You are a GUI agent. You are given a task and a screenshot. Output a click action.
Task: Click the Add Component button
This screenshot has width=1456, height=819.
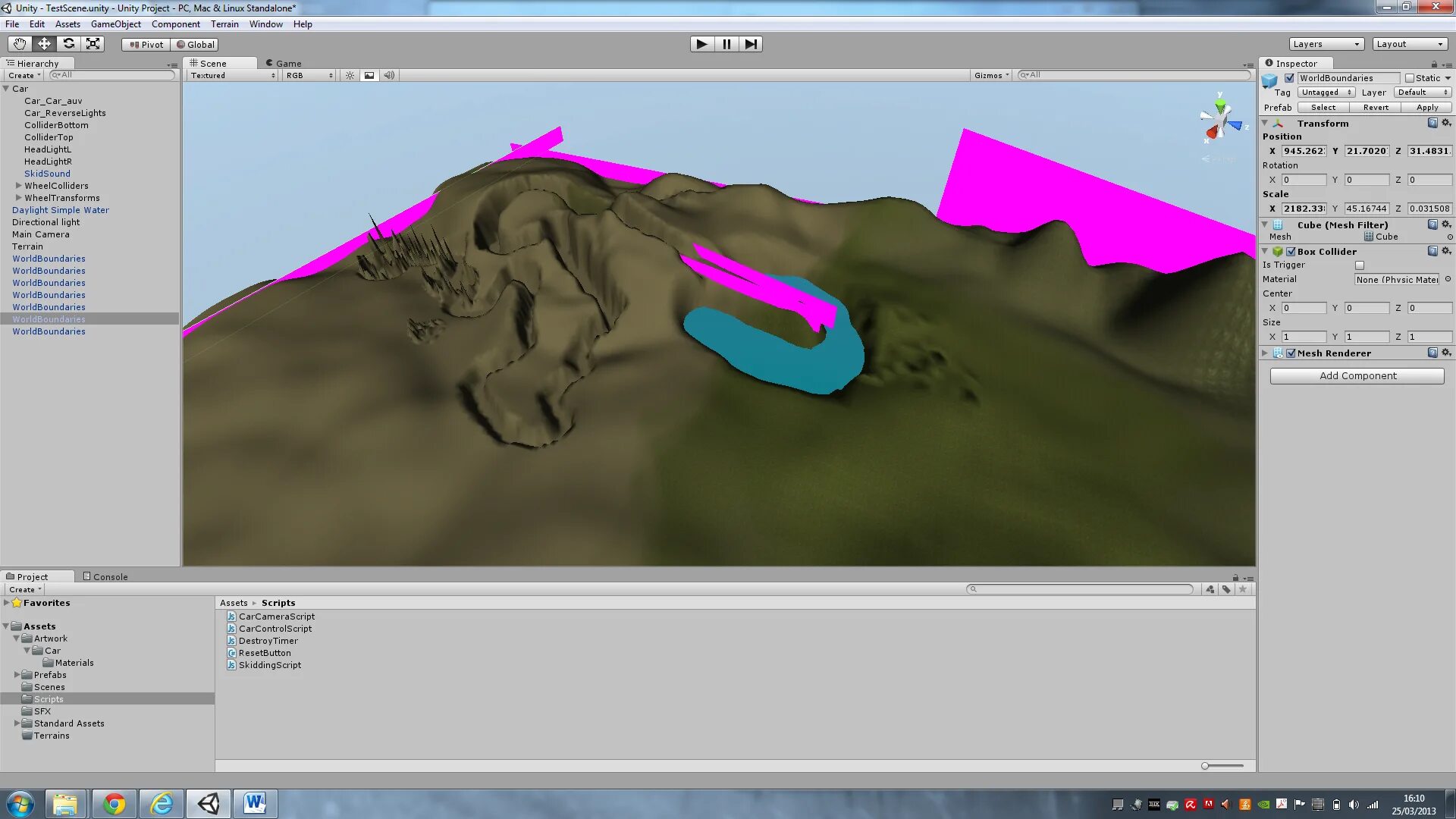[x=1357, y=376]
